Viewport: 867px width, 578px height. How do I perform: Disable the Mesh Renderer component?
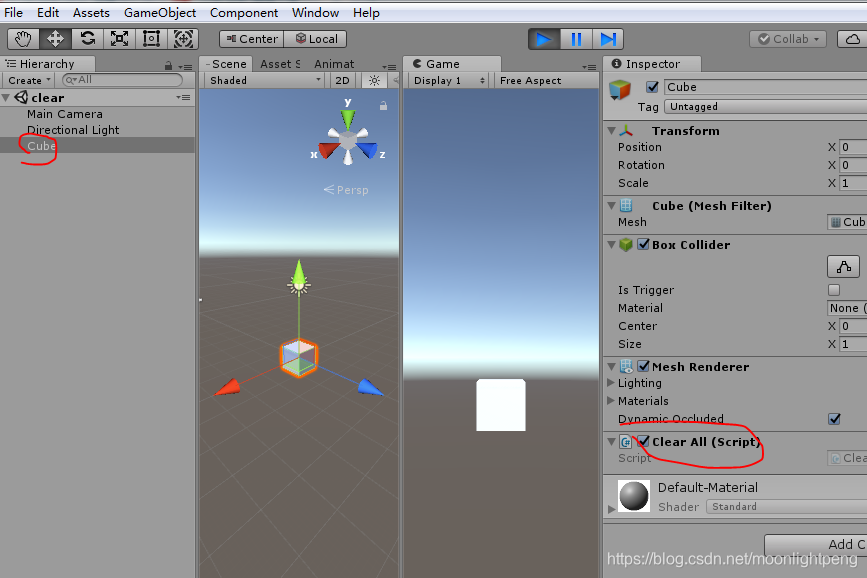click(x=643, y=366)
